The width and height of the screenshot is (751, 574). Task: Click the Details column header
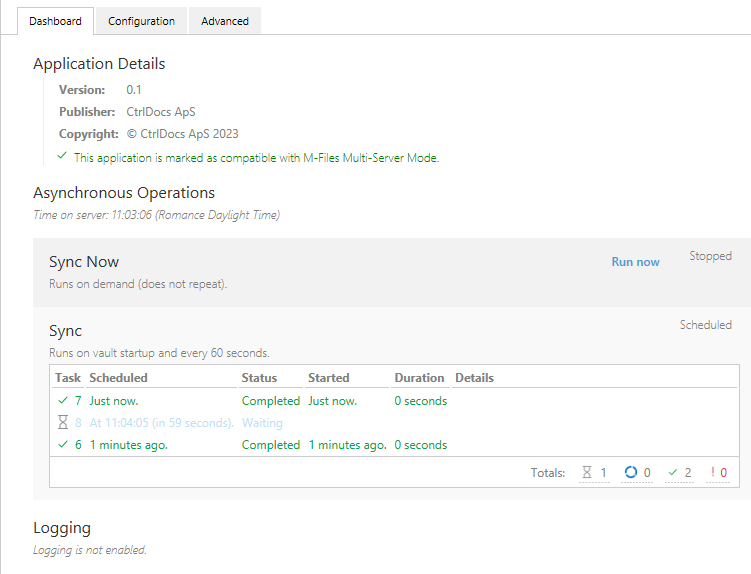point(474,378)
